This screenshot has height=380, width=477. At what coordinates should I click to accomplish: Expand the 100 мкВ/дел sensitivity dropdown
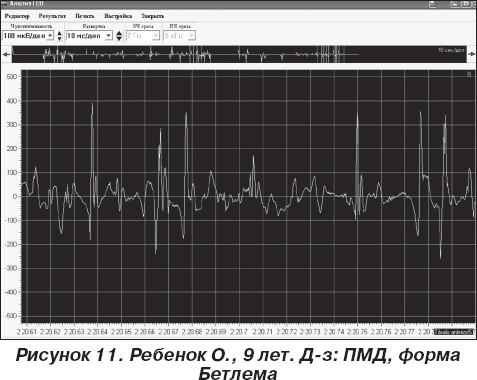click(x=50, y=36)
